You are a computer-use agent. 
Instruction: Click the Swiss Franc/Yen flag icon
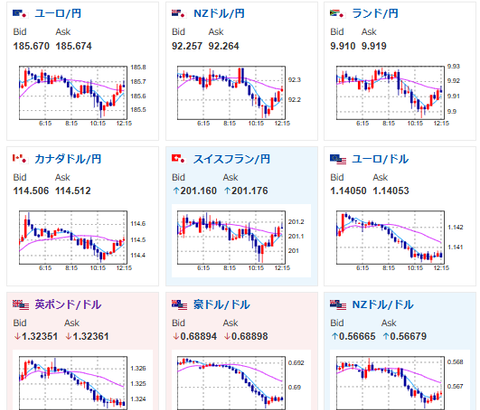(178, 159)
